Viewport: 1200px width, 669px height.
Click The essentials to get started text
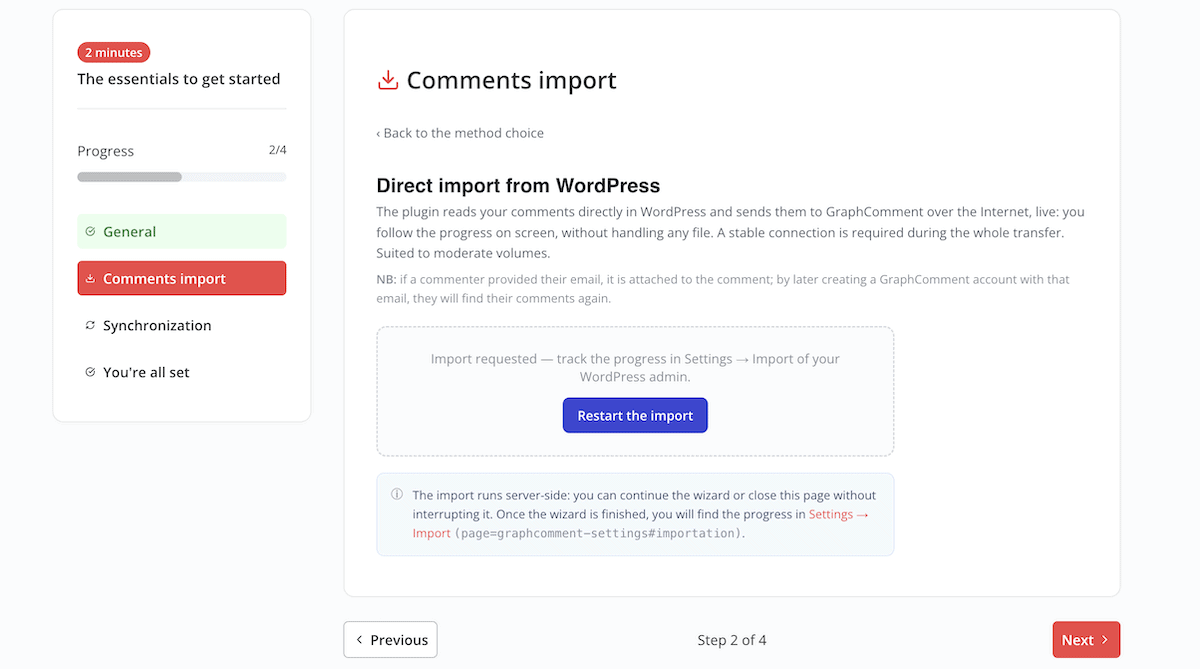click(x=179, y=79)
